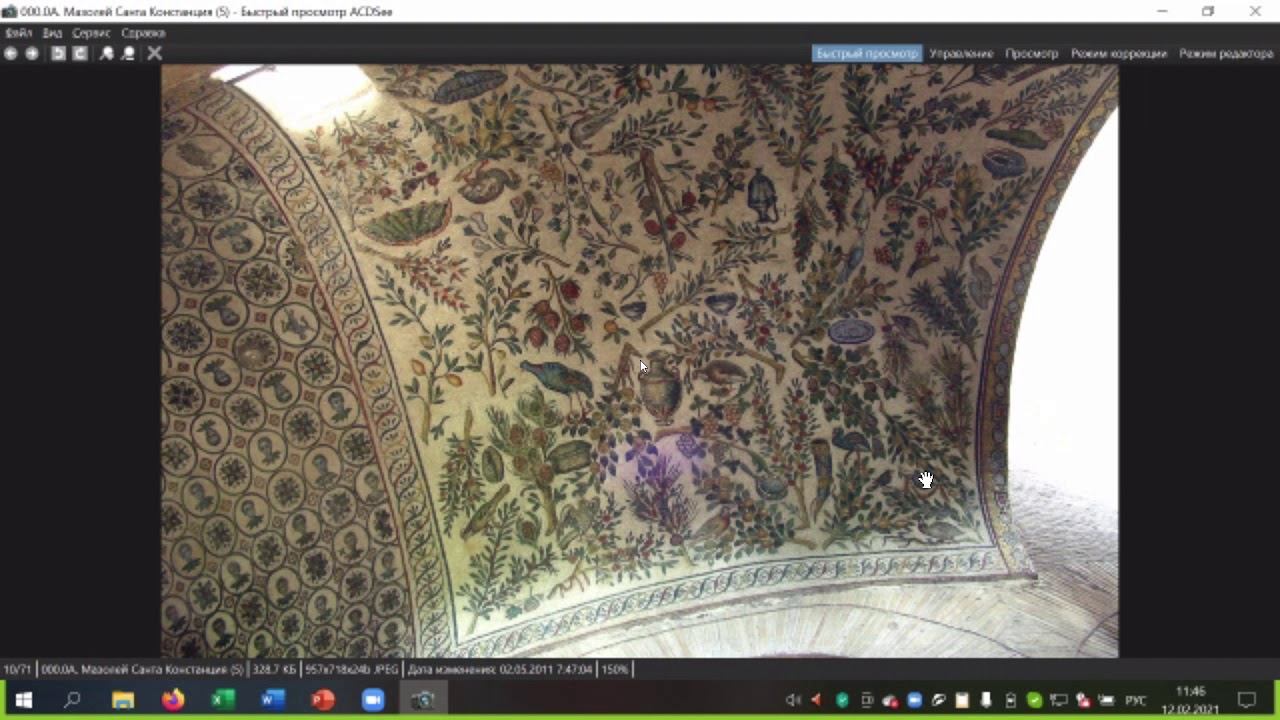Launch Firefox from the taskbar
The height and width of the screenshot is (720, 1280).
click(173, 700)
